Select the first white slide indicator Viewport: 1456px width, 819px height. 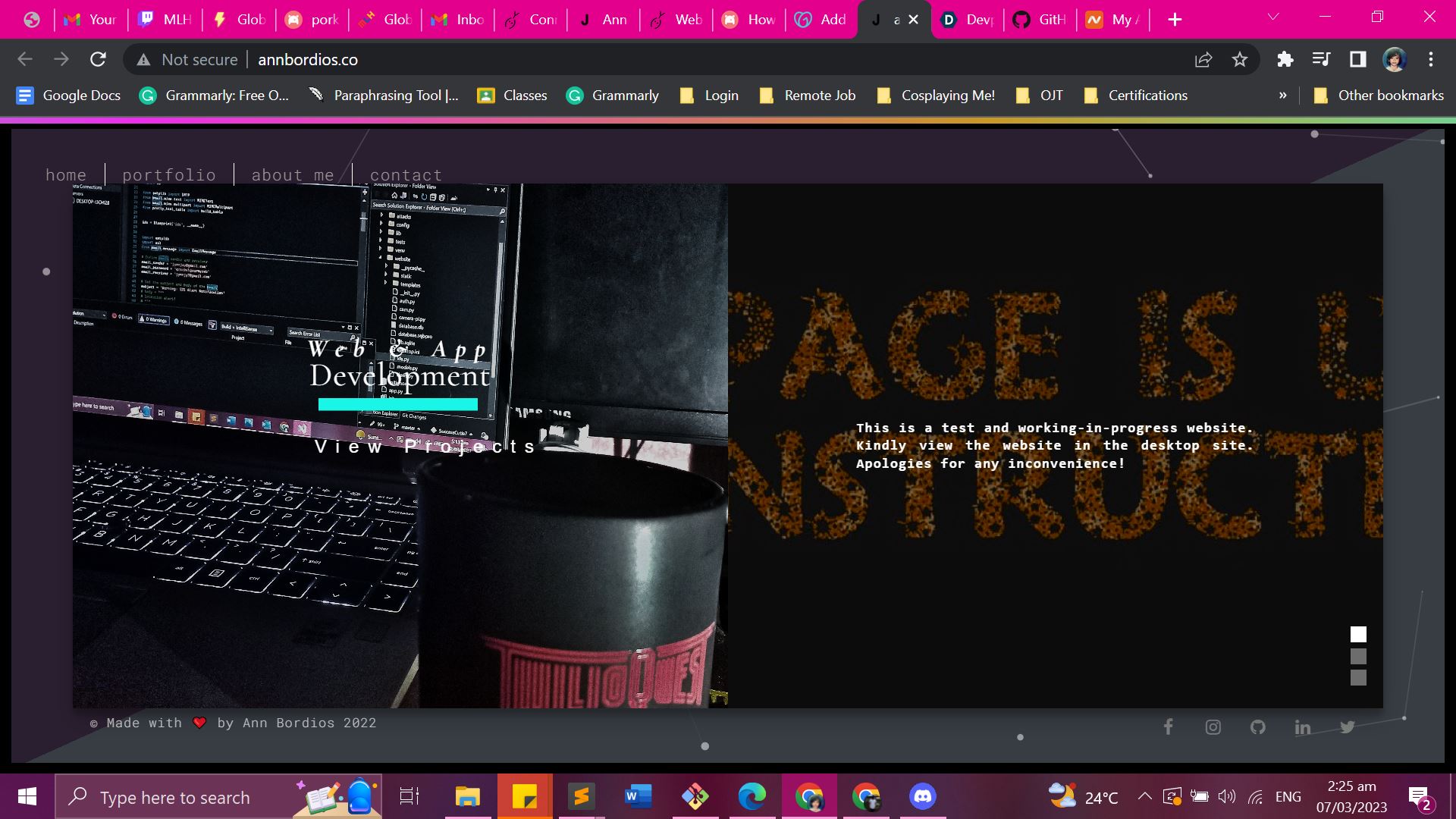tap(1358, 634)
